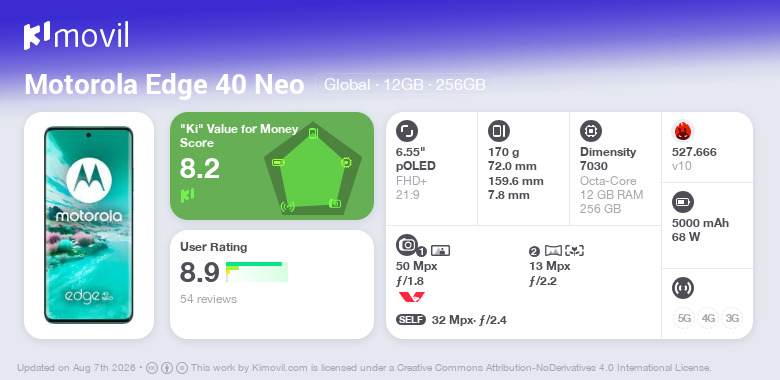
Task: Click the display screen size icon
Action: (406, 131)
